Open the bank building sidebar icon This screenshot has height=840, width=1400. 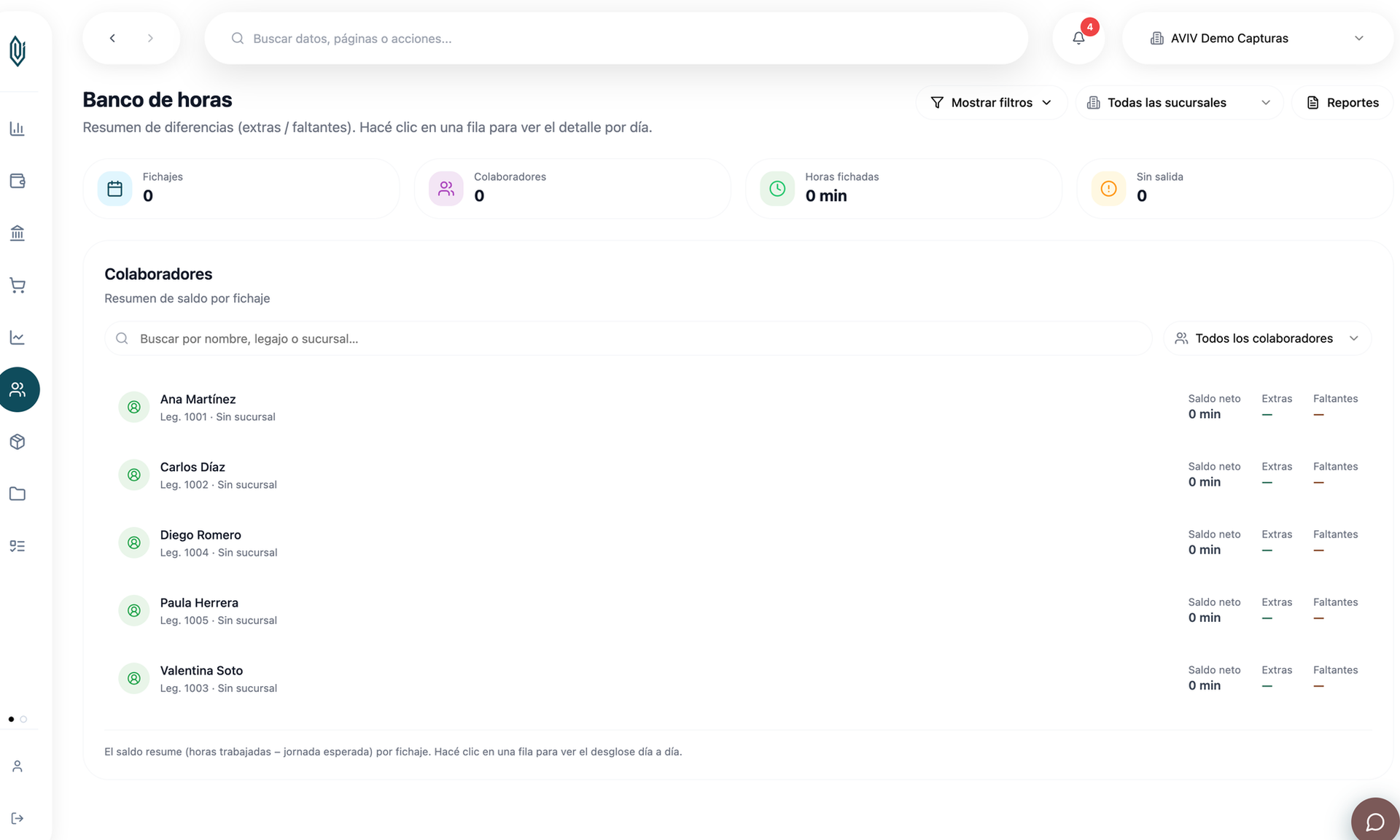(x=17, y=233)
